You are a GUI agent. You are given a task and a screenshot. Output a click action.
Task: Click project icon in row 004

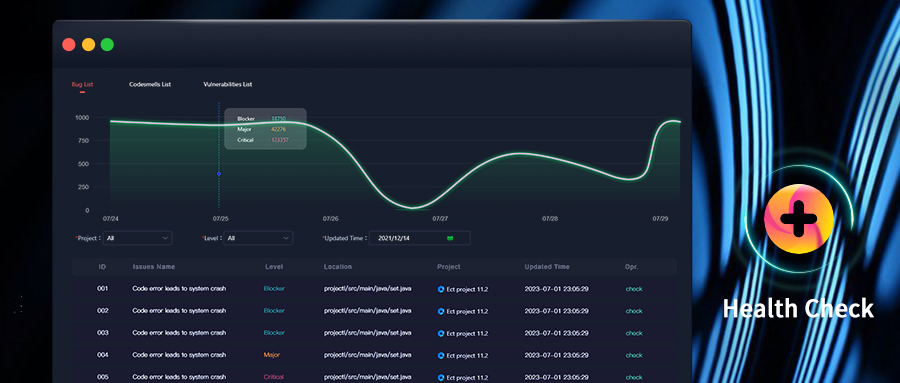click(x=441, y=355)
